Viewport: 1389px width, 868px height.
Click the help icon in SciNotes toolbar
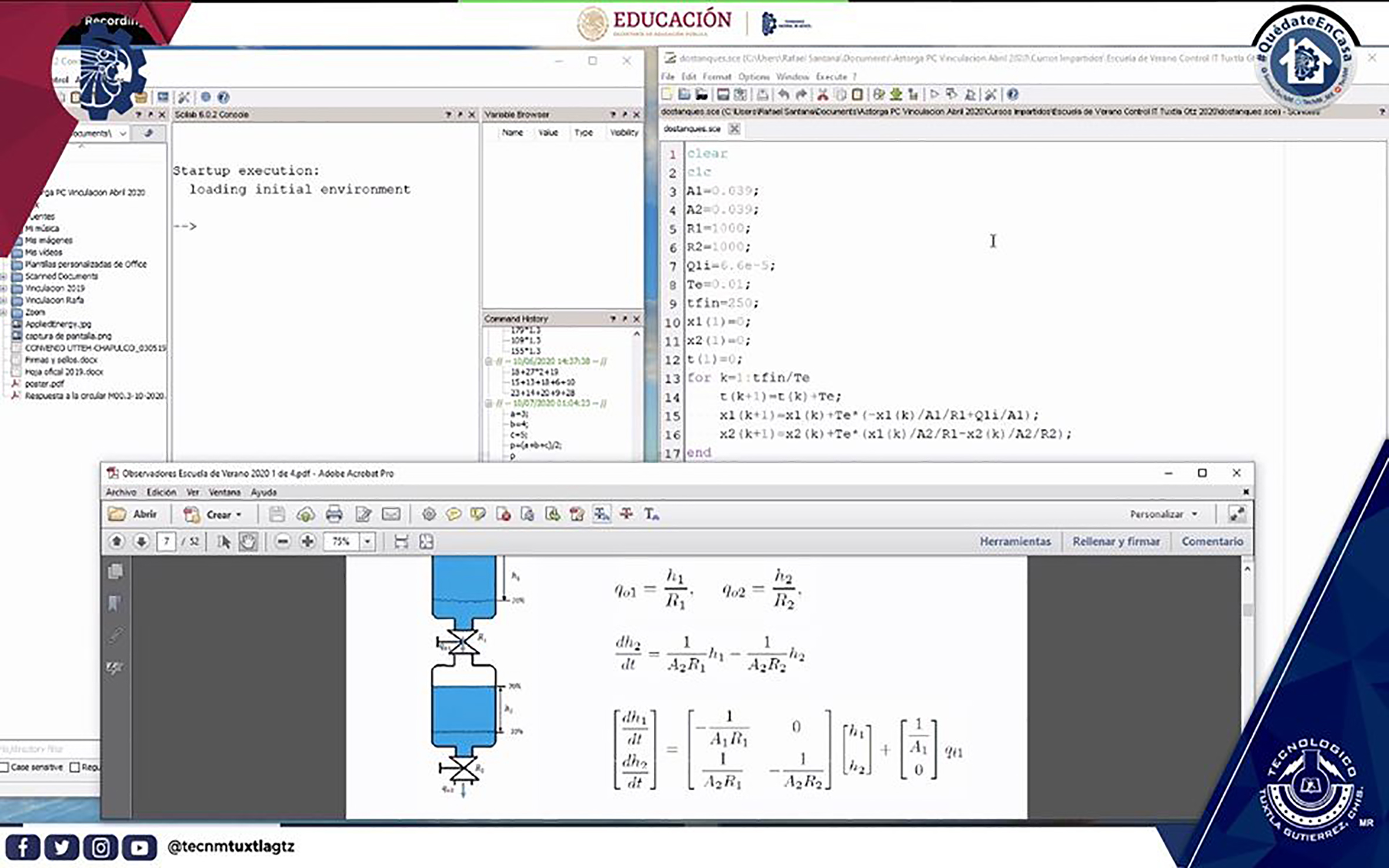(1012, 94)
